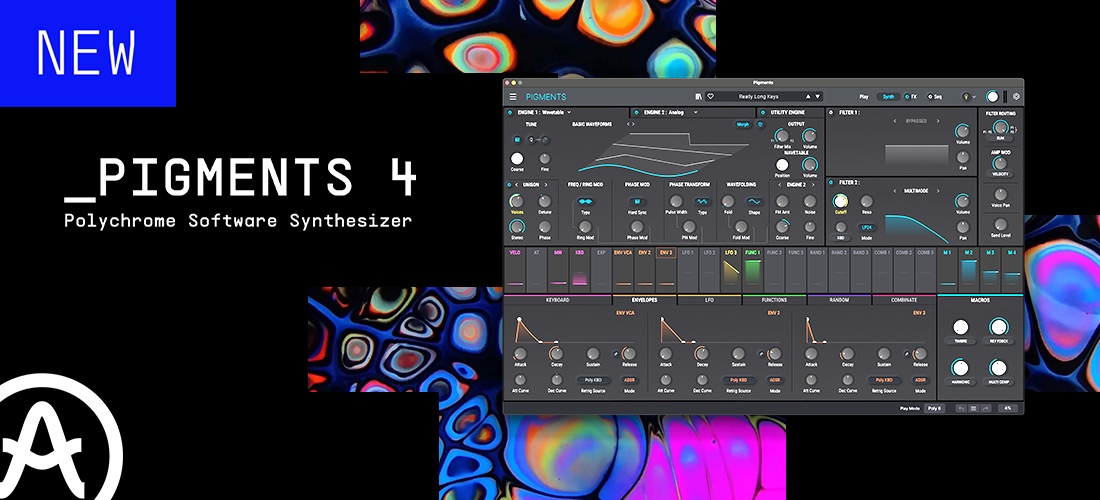Viewport: 1100px width, 500px height.
Task: Click the Wavefolding Shape sine icon
Action: pyautogui.click(x=754, y=201)
